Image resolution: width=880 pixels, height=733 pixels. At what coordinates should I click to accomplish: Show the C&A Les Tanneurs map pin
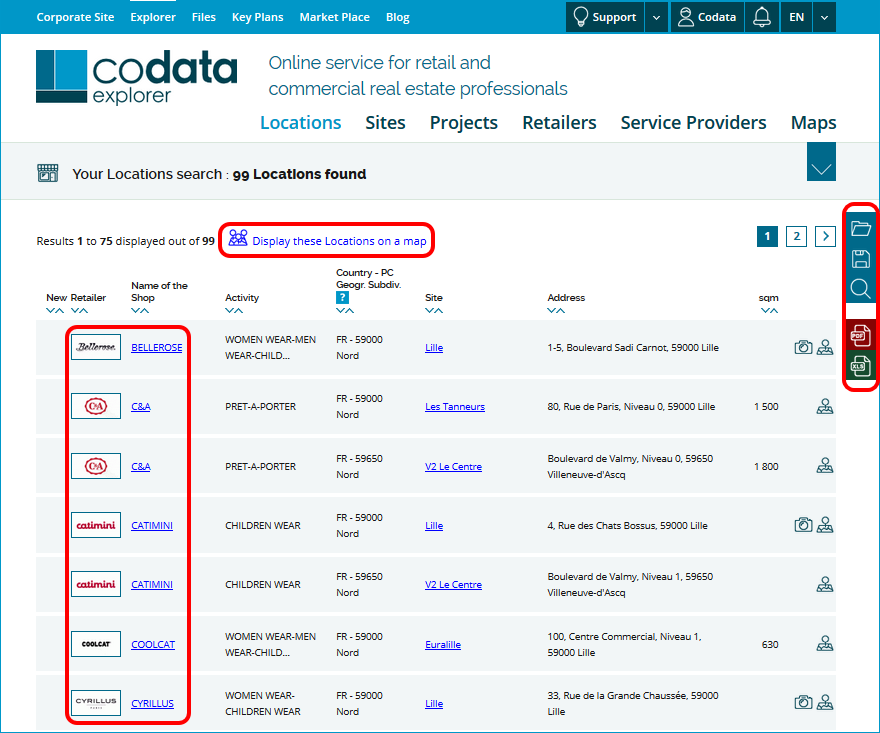tap(824, 406)
